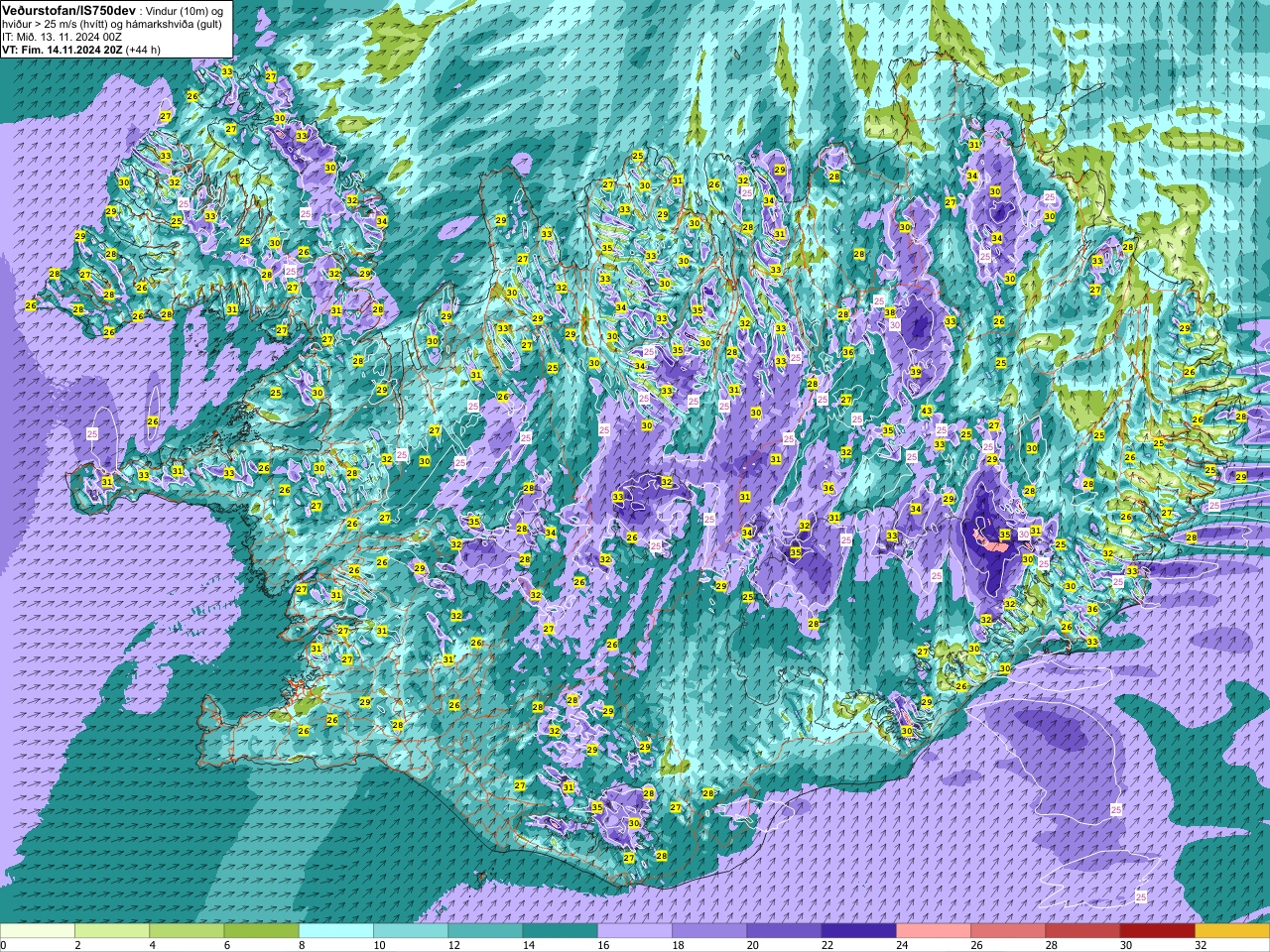Click the legend tick label '8'
Viewport: 1270px width, 952px height.
point(302,945)
